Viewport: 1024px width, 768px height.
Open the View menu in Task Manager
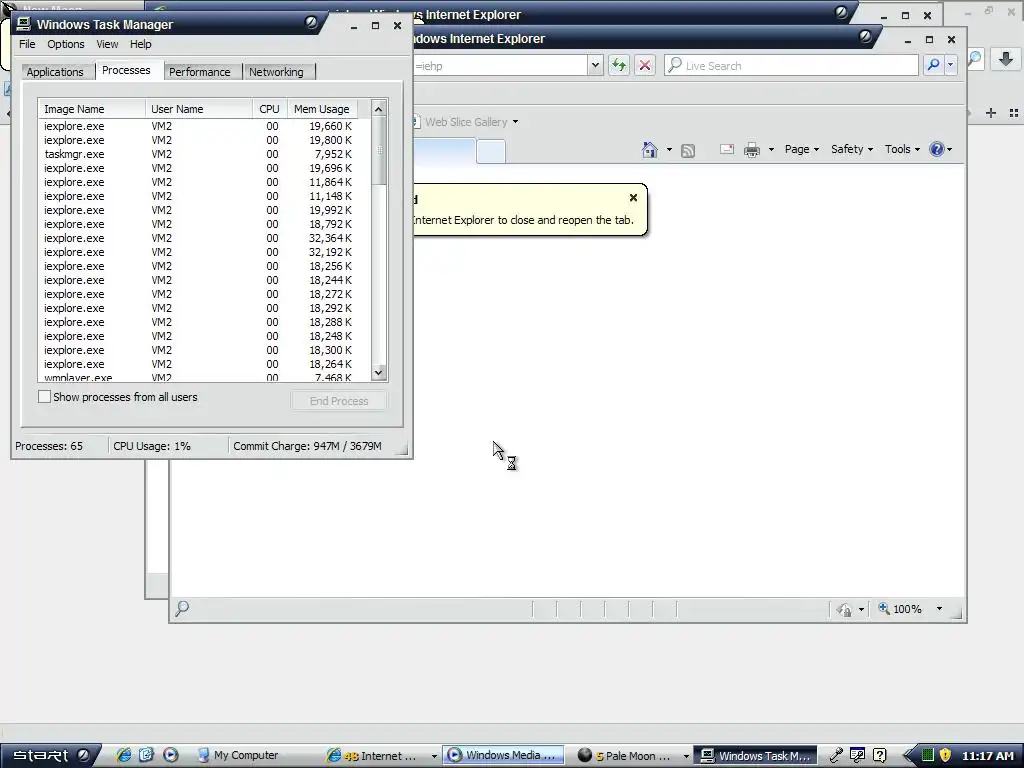108,44
